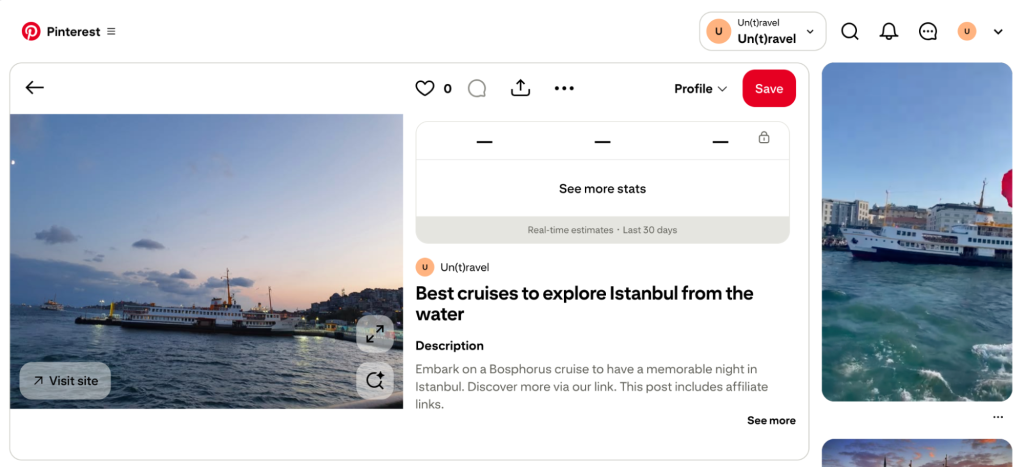This screenshot has width=1024, height=467.
Task: Click the main Istanbul sunset ferry image
Action: (x=206, y=261)
